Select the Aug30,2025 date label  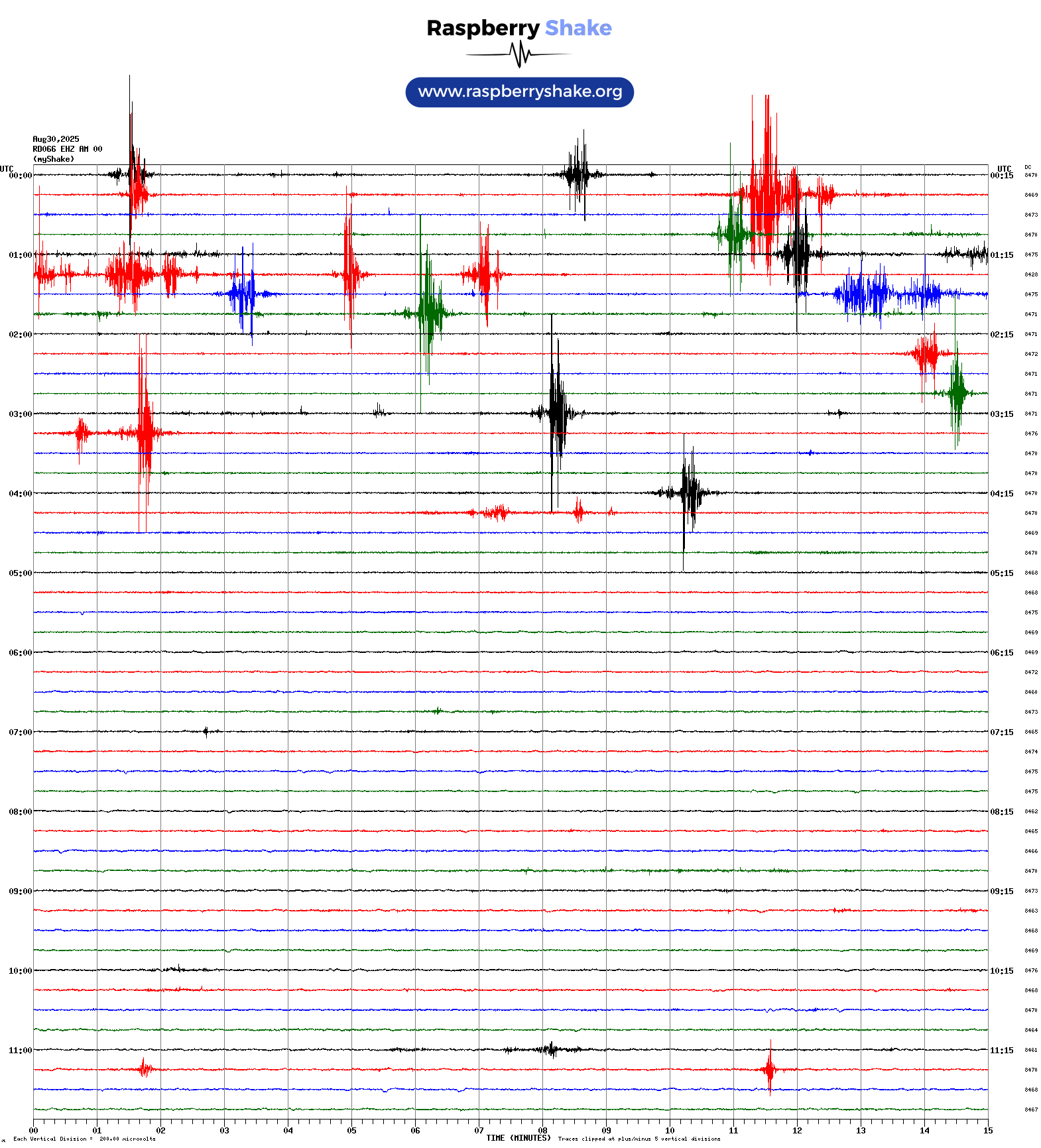tap(56, 139)
